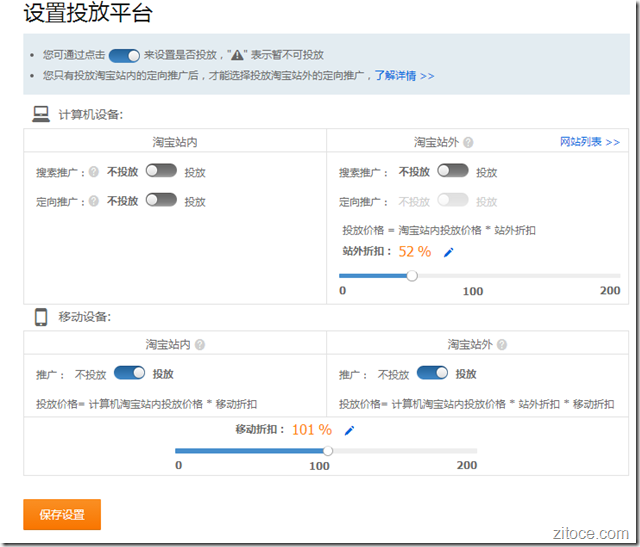Toggle 搜索推广 switch under computer 淘宝站内
The image size is (640, 547).
161,171
